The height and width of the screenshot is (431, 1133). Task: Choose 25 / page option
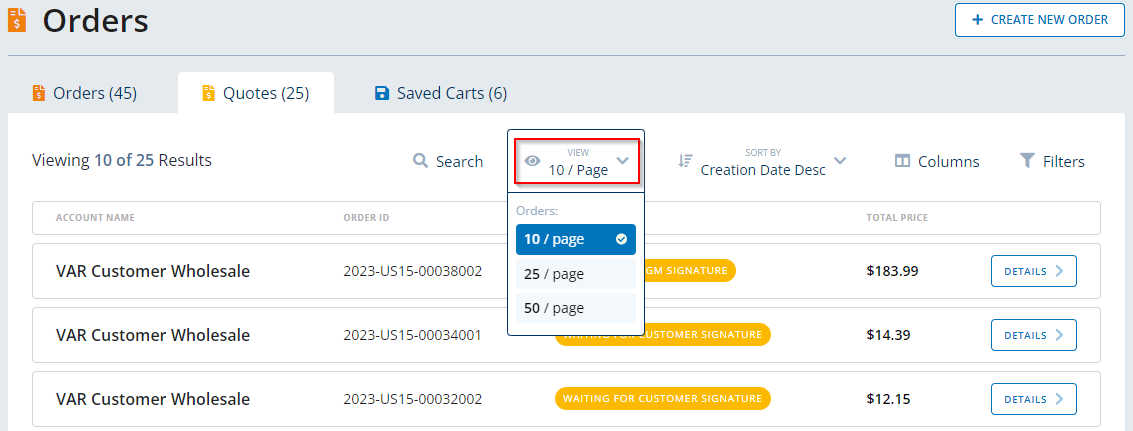[x=575, y=274]
